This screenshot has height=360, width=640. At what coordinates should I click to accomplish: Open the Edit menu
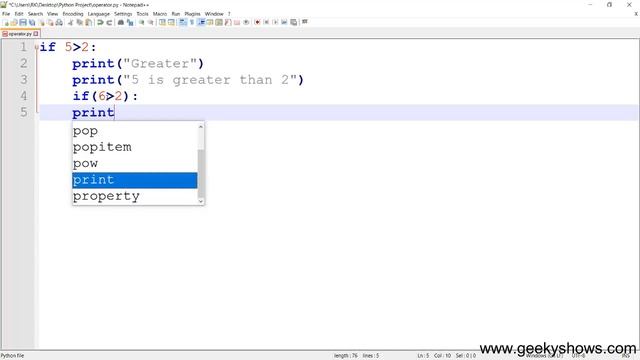click(x=19, y=14)
